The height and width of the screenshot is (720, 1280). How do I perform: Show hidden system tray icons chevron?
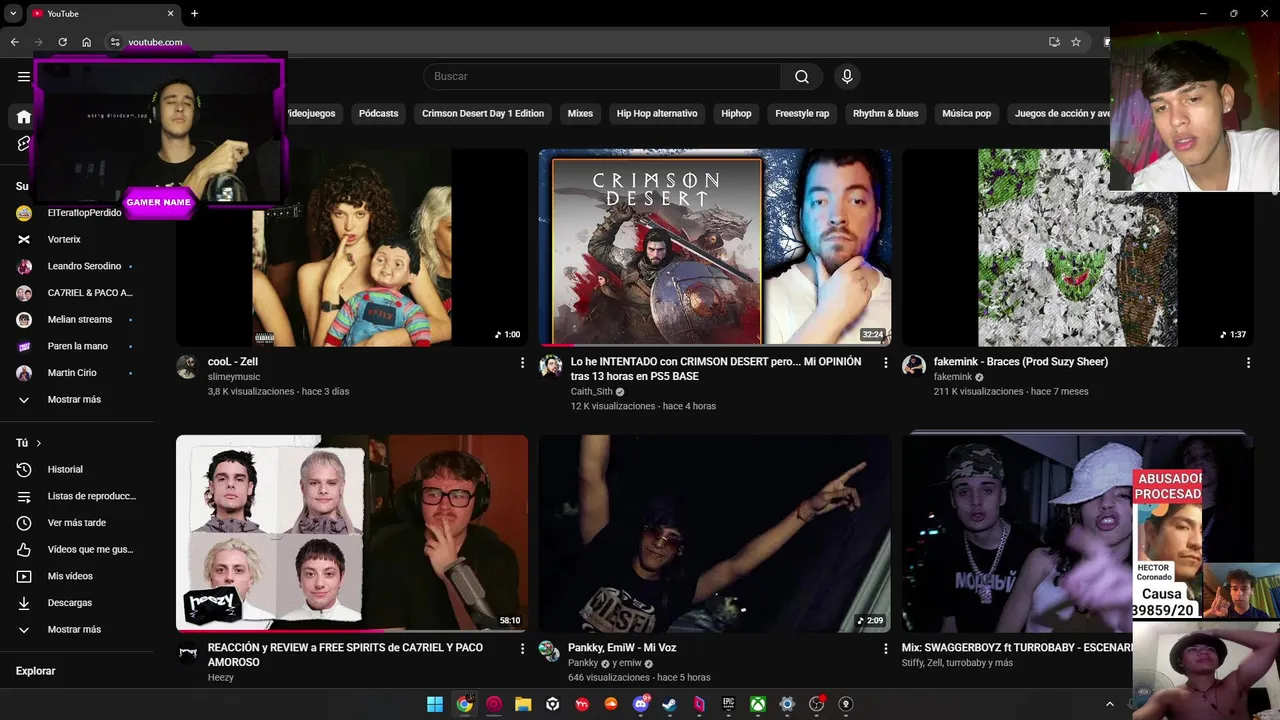click(x=1109, y=704)
